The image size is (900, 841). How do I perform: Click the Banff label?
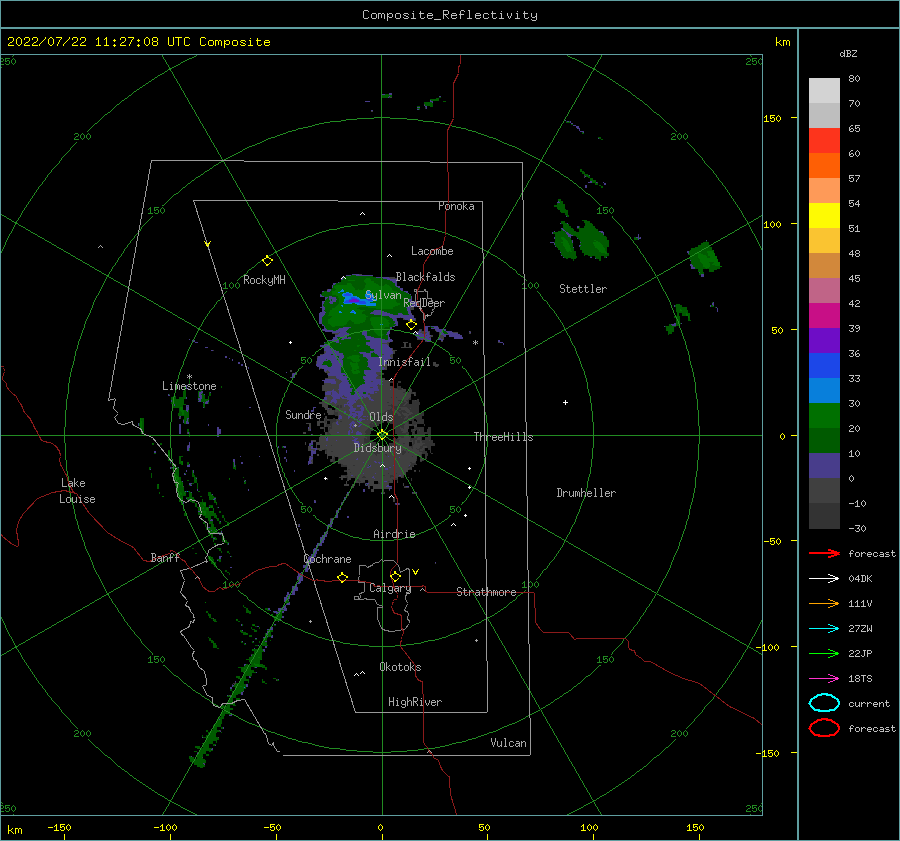click(165, 557)
